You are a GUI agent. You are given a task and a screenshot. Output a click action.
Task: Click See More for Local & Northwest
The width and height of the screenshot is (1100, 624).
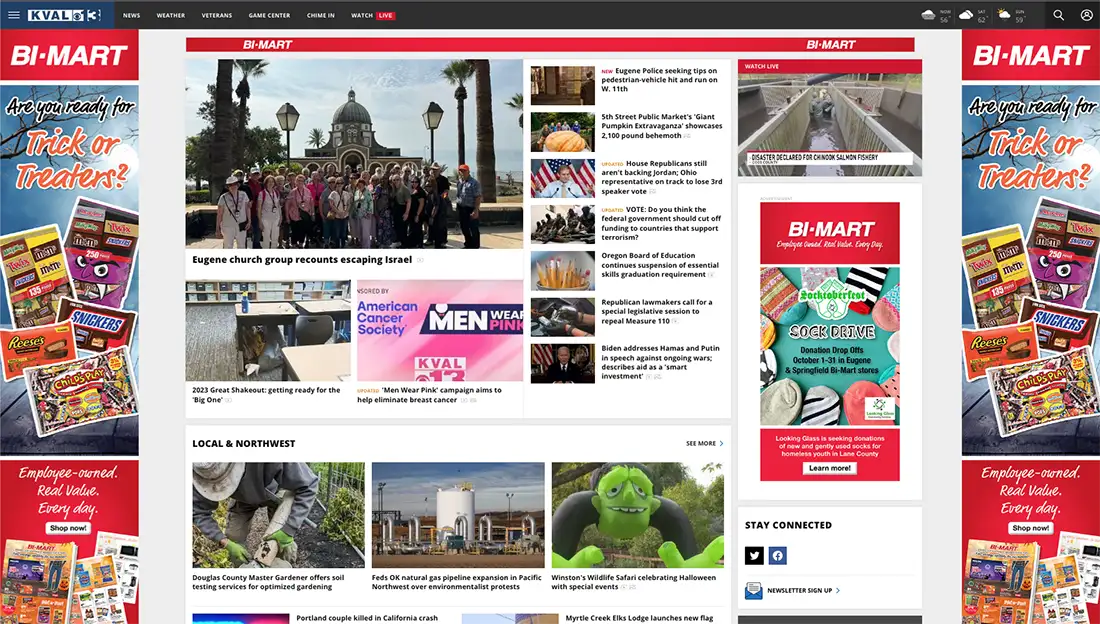704,444
